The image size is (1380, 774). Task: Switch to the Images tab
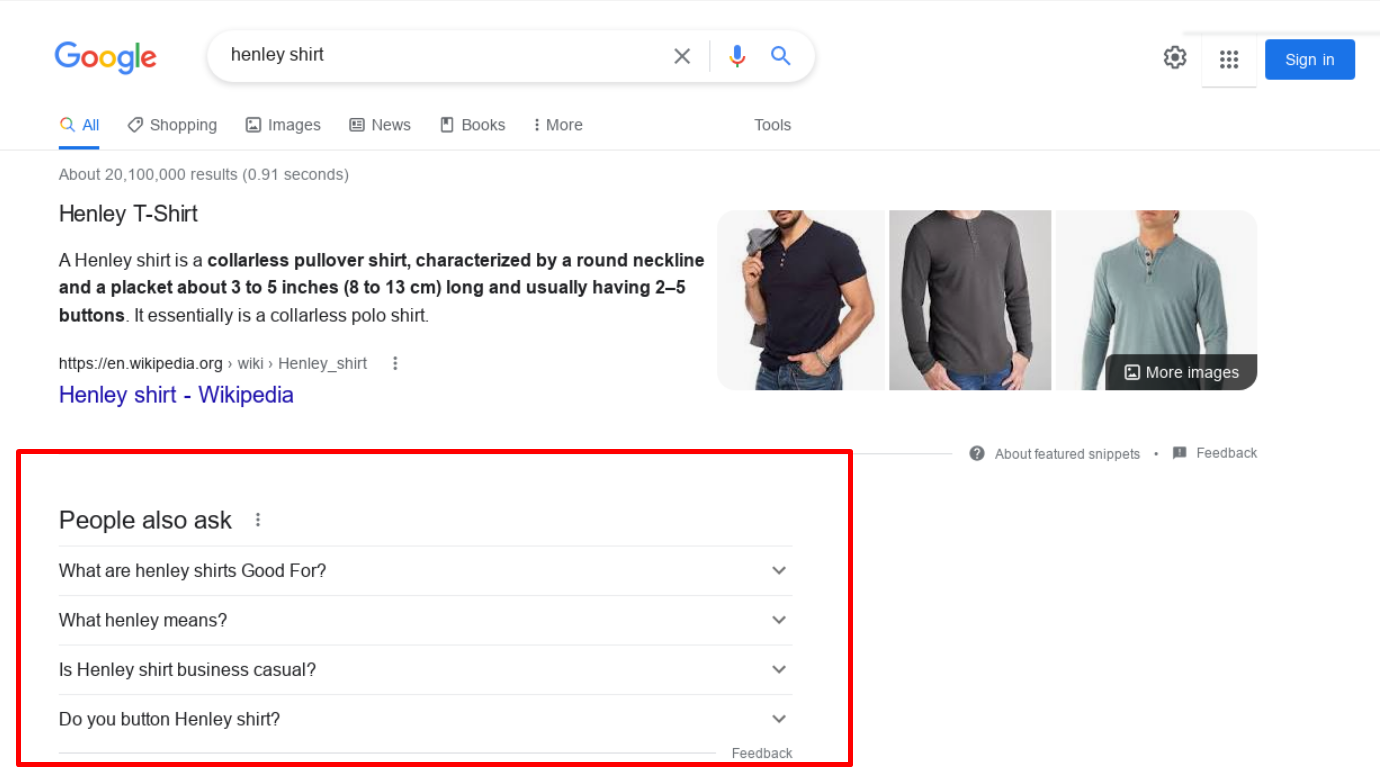[x=283, y=124]
